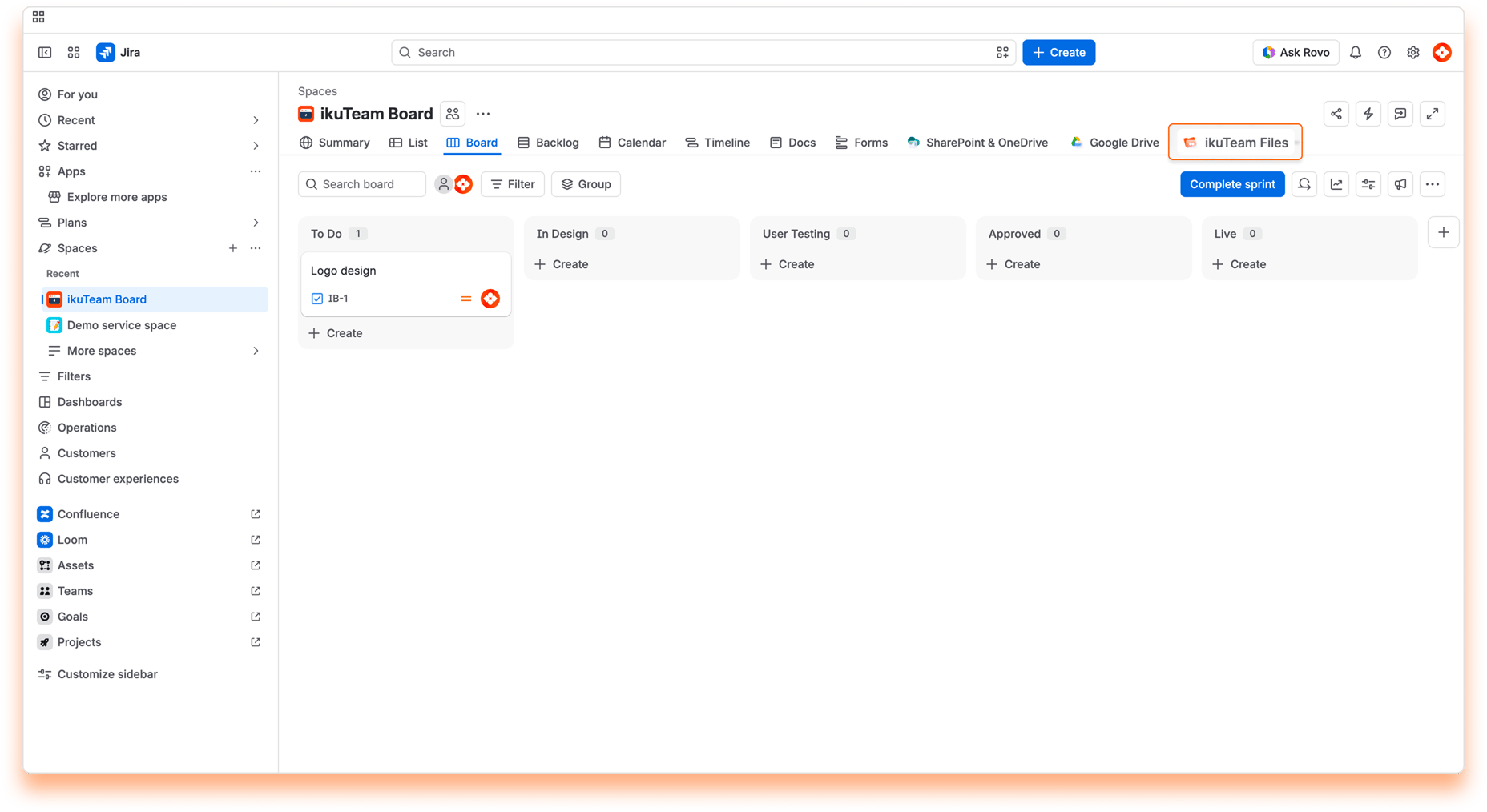Expand the Plans section chevron
The height and width of the screenshot is (812, 1487).
256,223
